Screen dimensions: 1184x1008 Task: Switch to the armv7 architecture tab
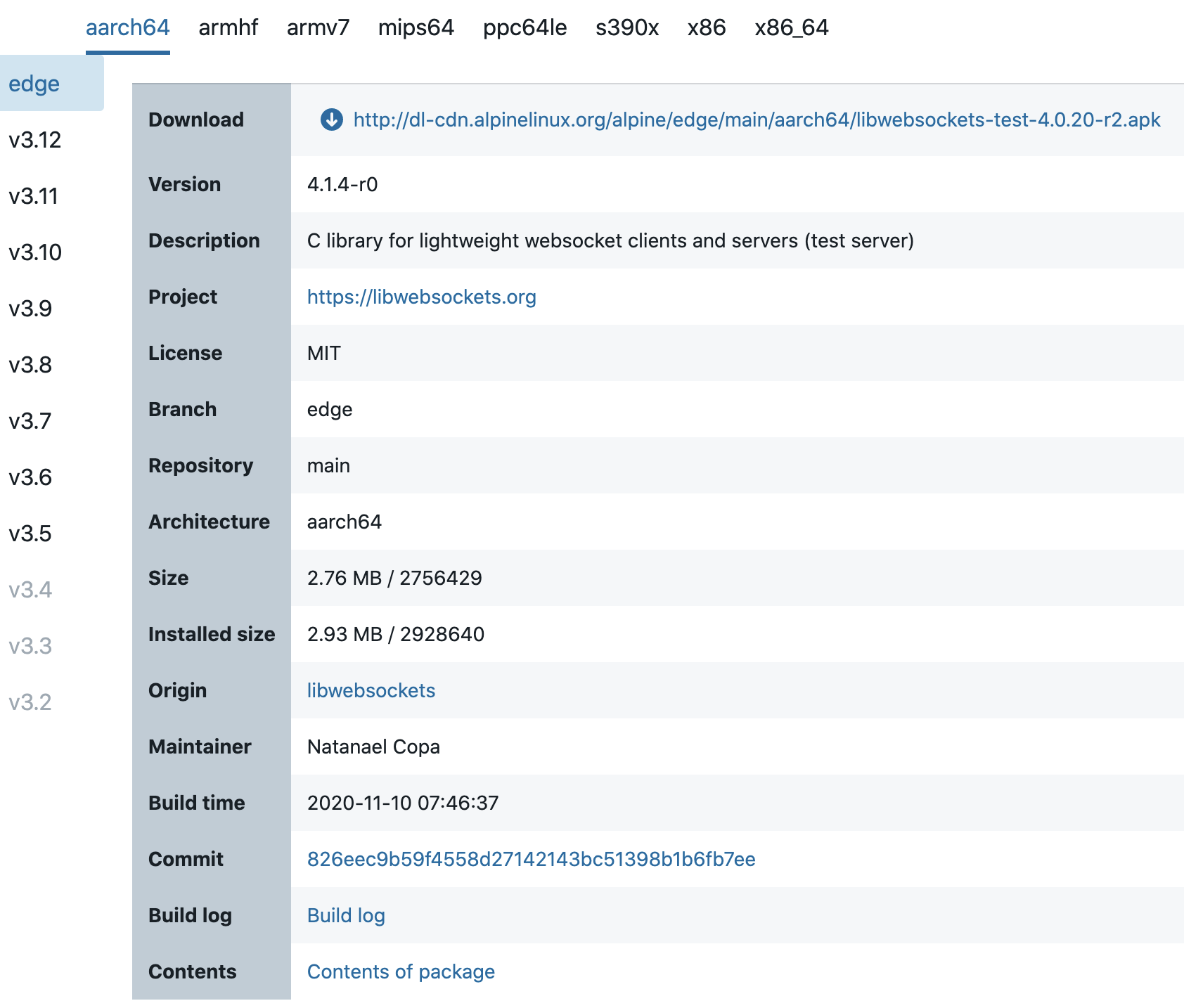(318, 27)
